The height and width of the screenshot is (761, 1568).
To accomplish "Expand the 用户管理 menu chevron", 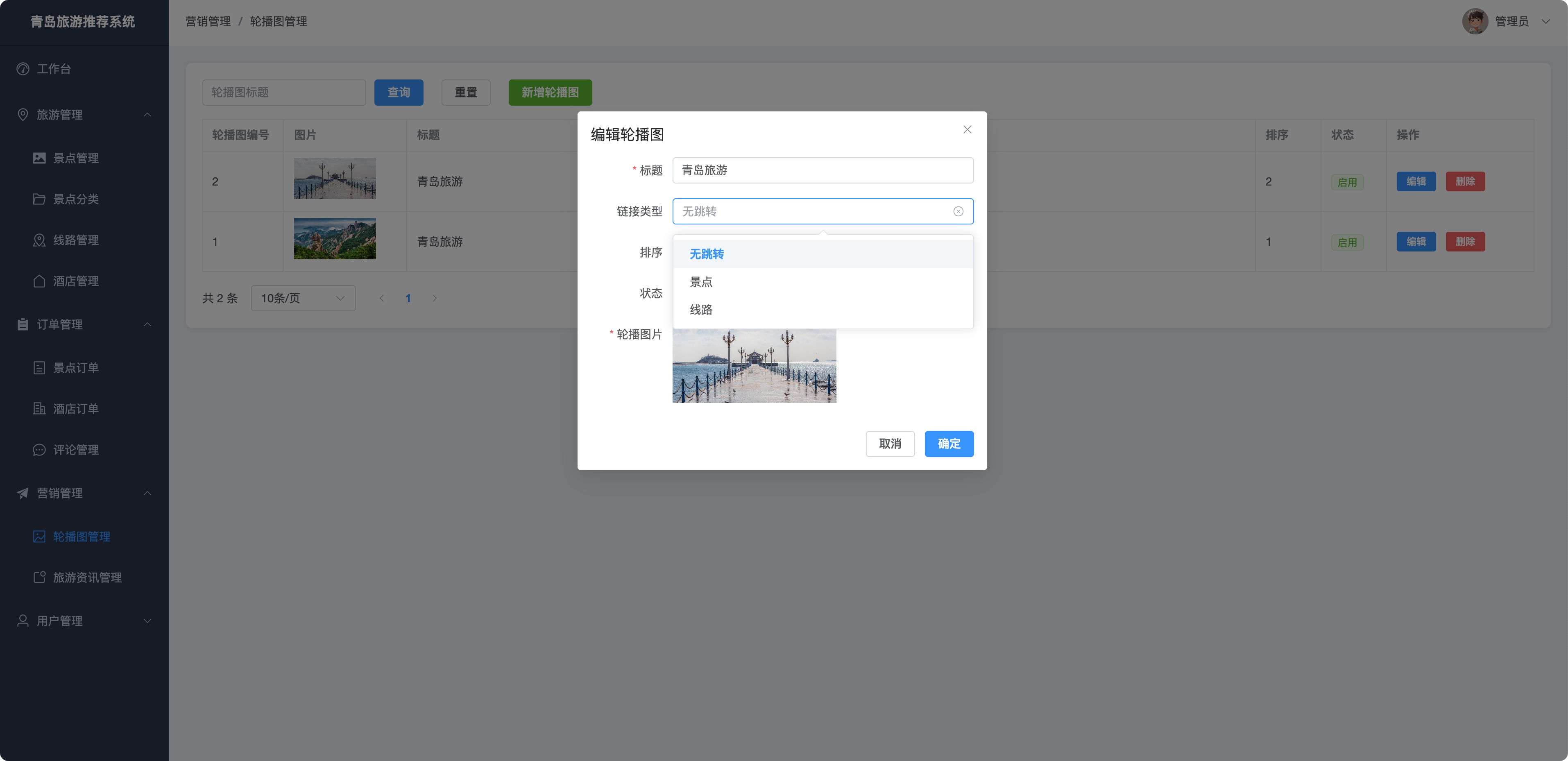I will click(147, 621).
